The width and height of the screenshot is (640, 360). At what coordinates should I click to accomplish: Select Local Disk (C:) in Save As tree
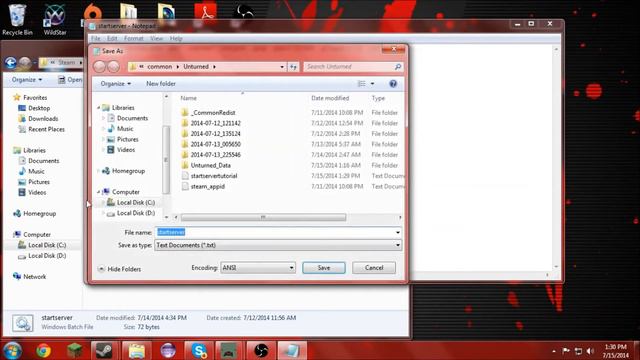tap(131, 202)
